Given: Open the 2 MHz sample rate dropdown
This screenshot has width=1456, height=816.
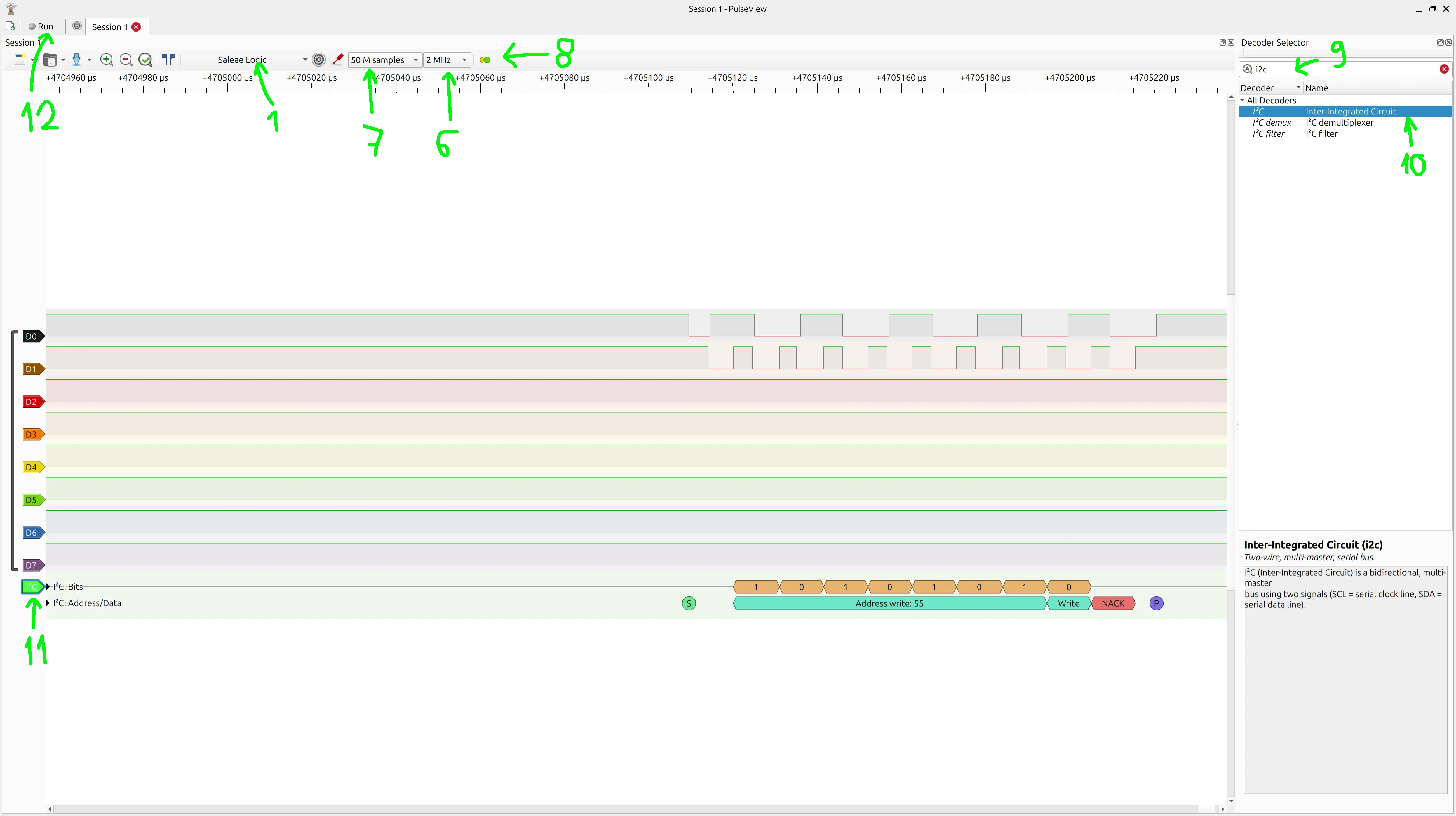Looking at the screenshot, I should coord(447,59).
